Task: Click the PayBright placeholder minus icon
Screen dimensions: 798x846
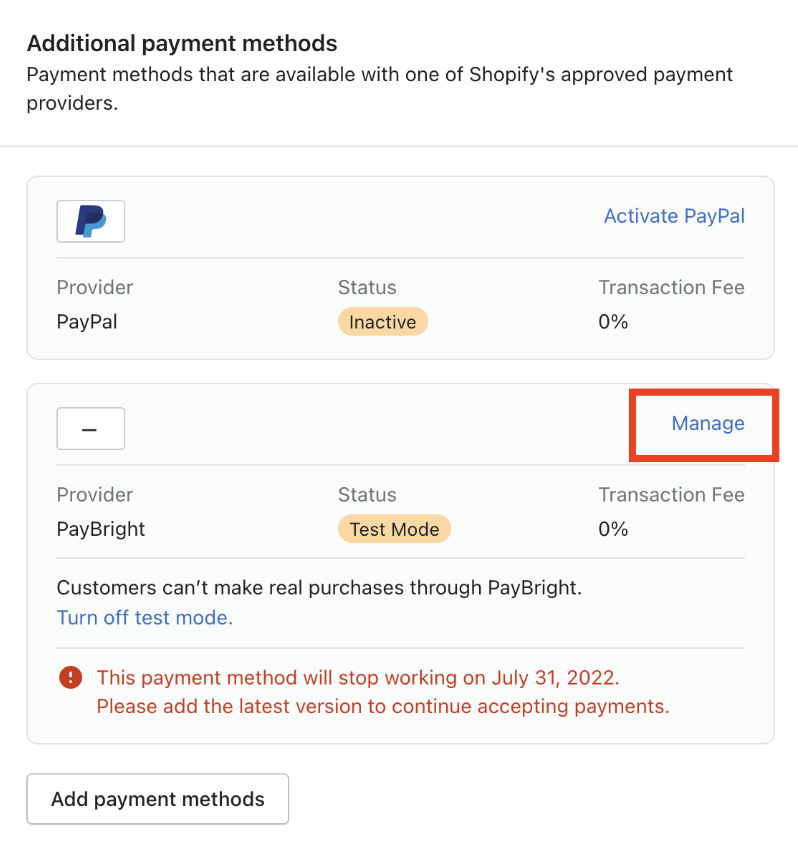Action: [x=90, y=428]
